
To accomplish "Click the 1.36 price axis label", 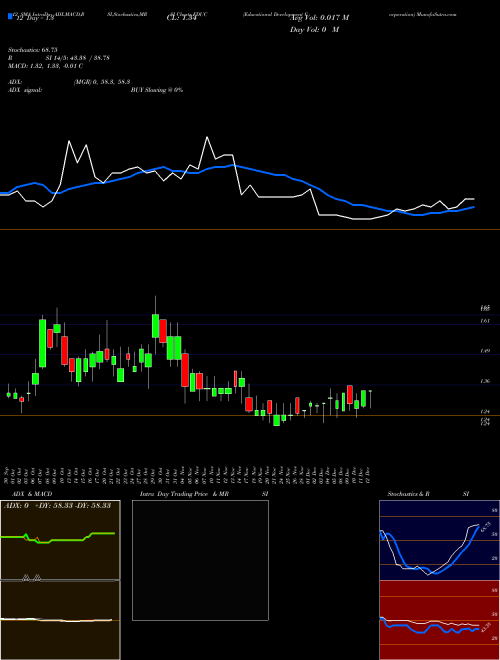I will [485, 381].
